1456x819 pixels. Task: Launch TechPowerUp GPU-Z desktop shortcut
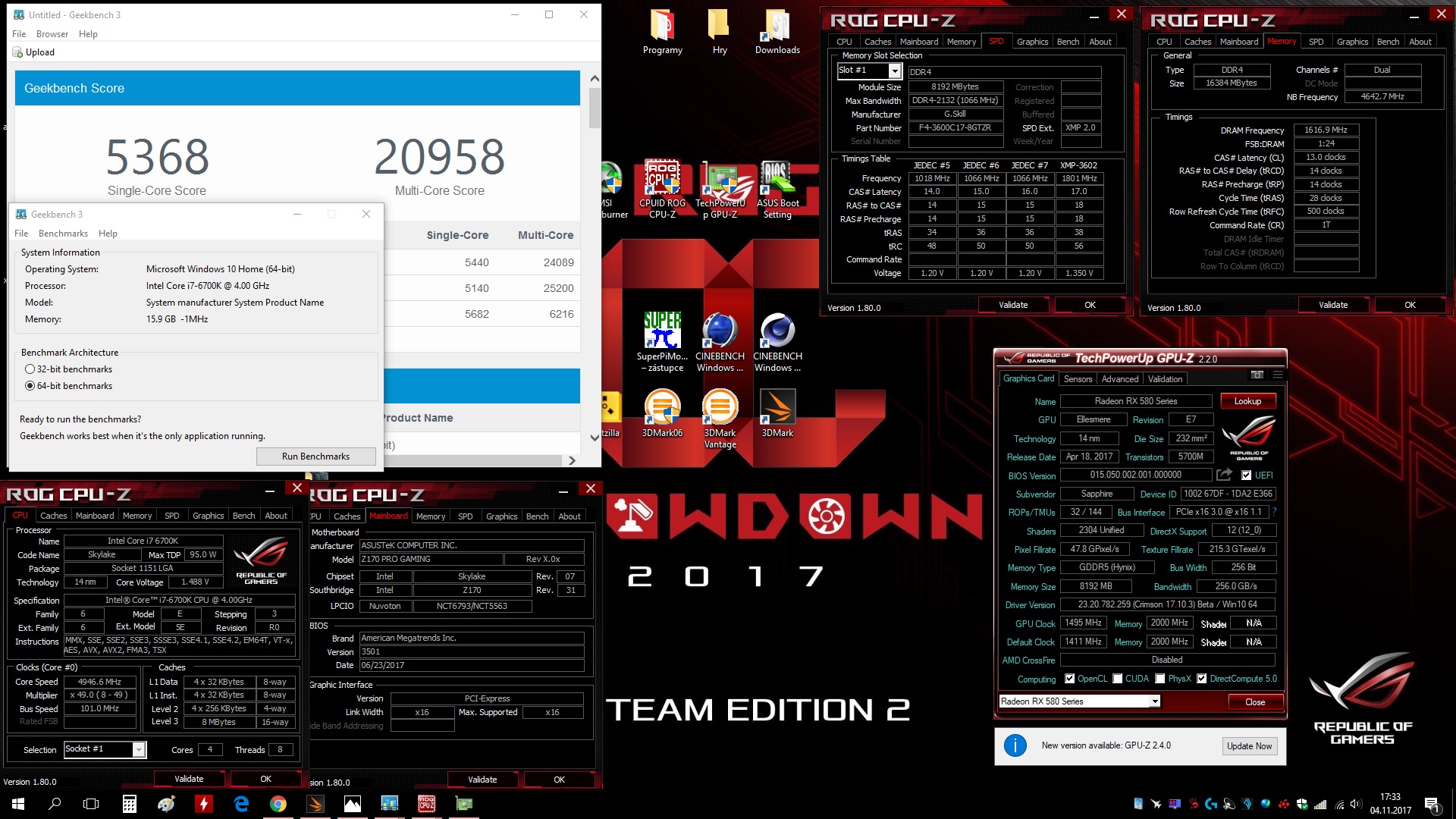click(720, 190)
